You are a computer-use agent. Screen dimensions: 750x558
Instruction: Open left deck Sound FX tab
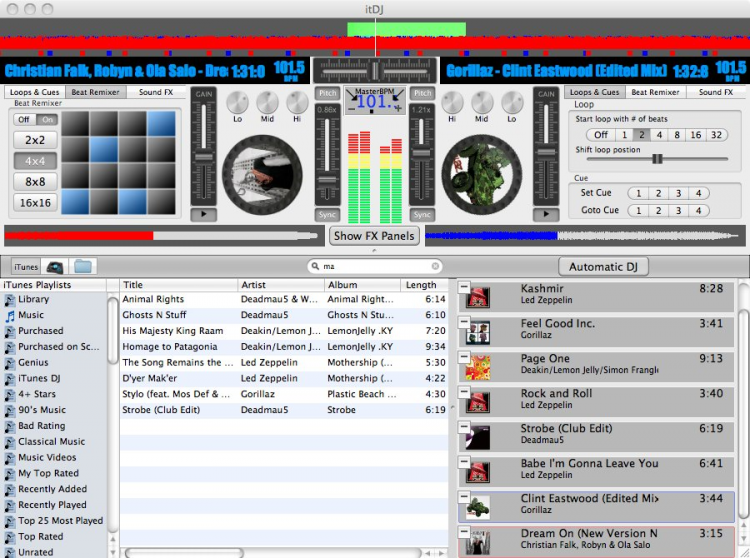[x=156, y=92]
